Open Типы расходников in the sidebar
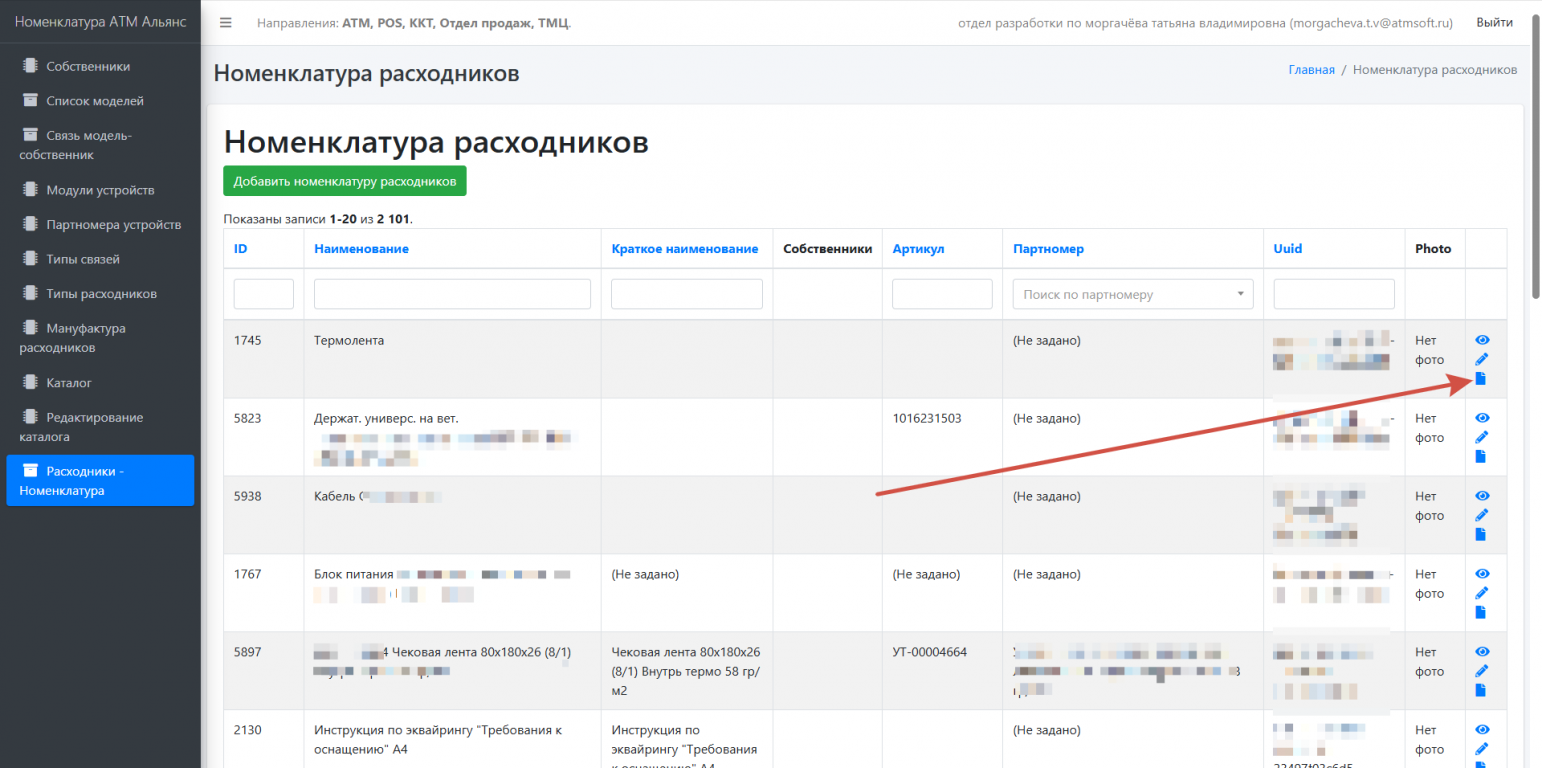The height and width of the screenshot is (768, 1542). 101,294
